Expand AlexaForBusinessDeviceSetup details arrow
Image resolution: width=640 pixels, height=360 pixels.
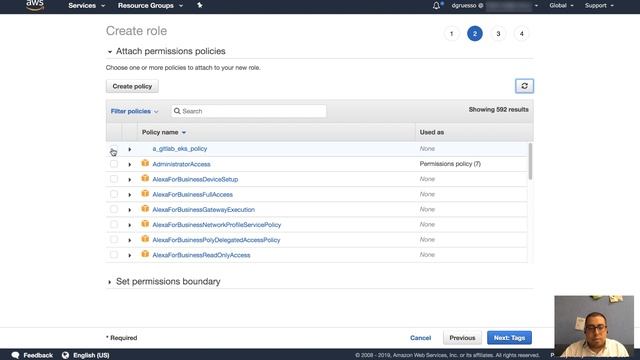[130, 180]
